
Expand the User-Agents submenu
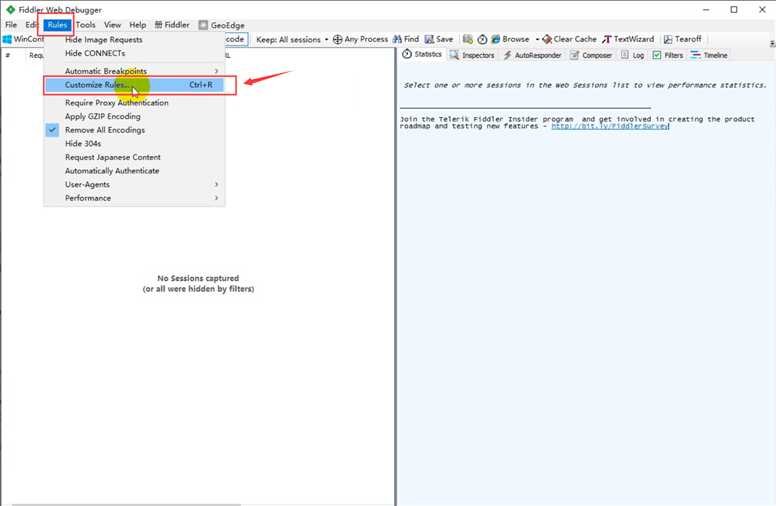[134, 184]
